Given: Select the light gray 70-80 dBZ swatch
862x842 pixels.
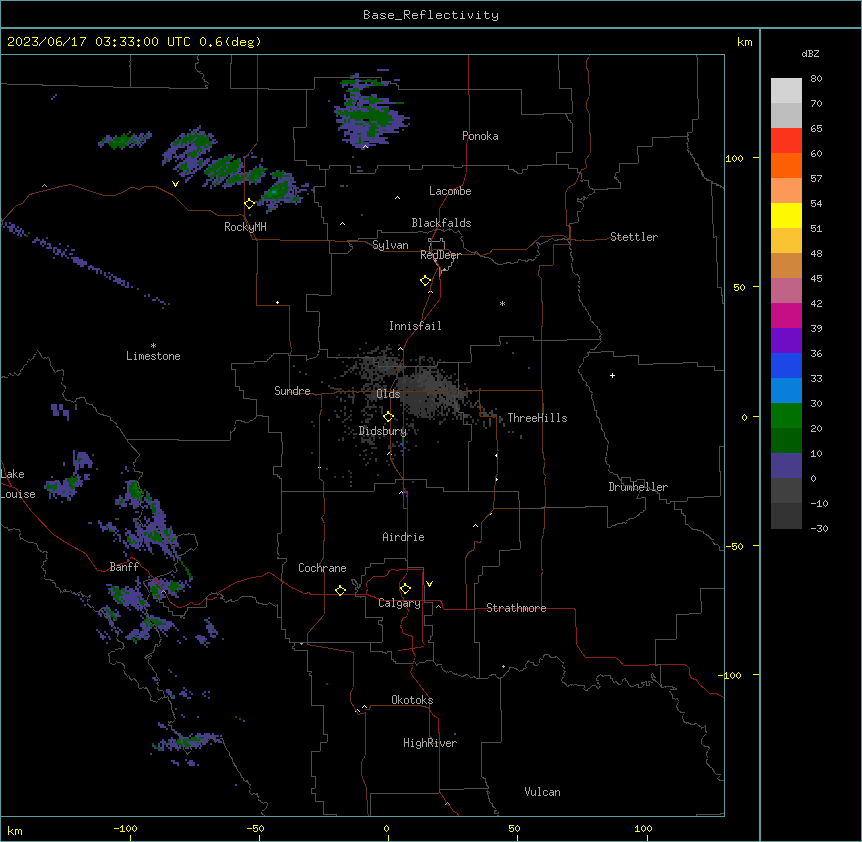Looking at the screenshot, I should click(786, 91).
